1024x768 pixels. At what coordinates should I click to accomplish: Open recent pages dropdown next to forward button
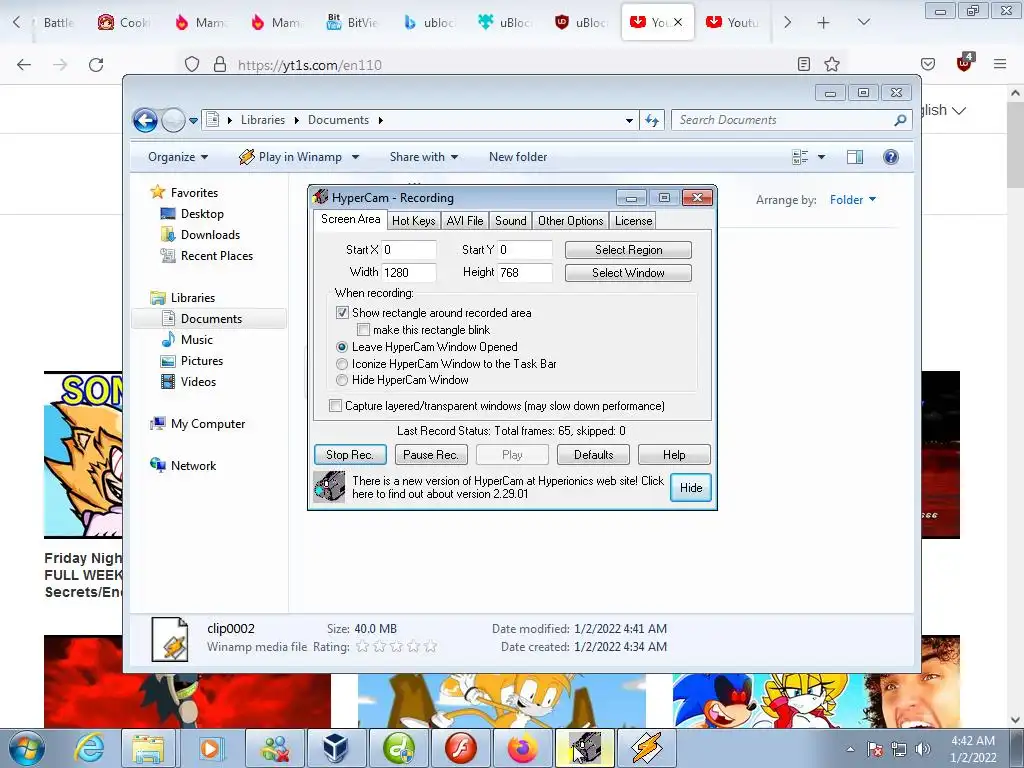[x=193, y=120]
